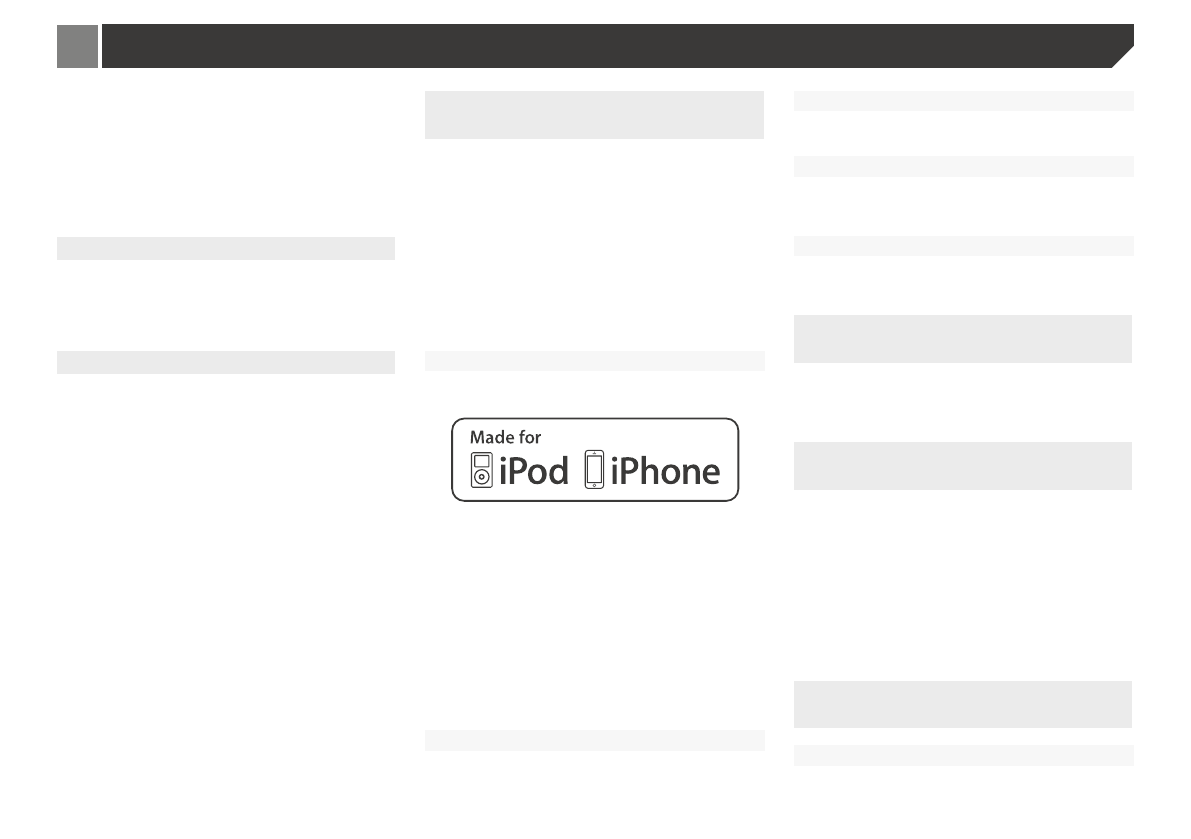Click the final thin bar ending the right column
The width and height of the screenshot is (1191, 839).
pyautogui.click(x=963, y=755)
